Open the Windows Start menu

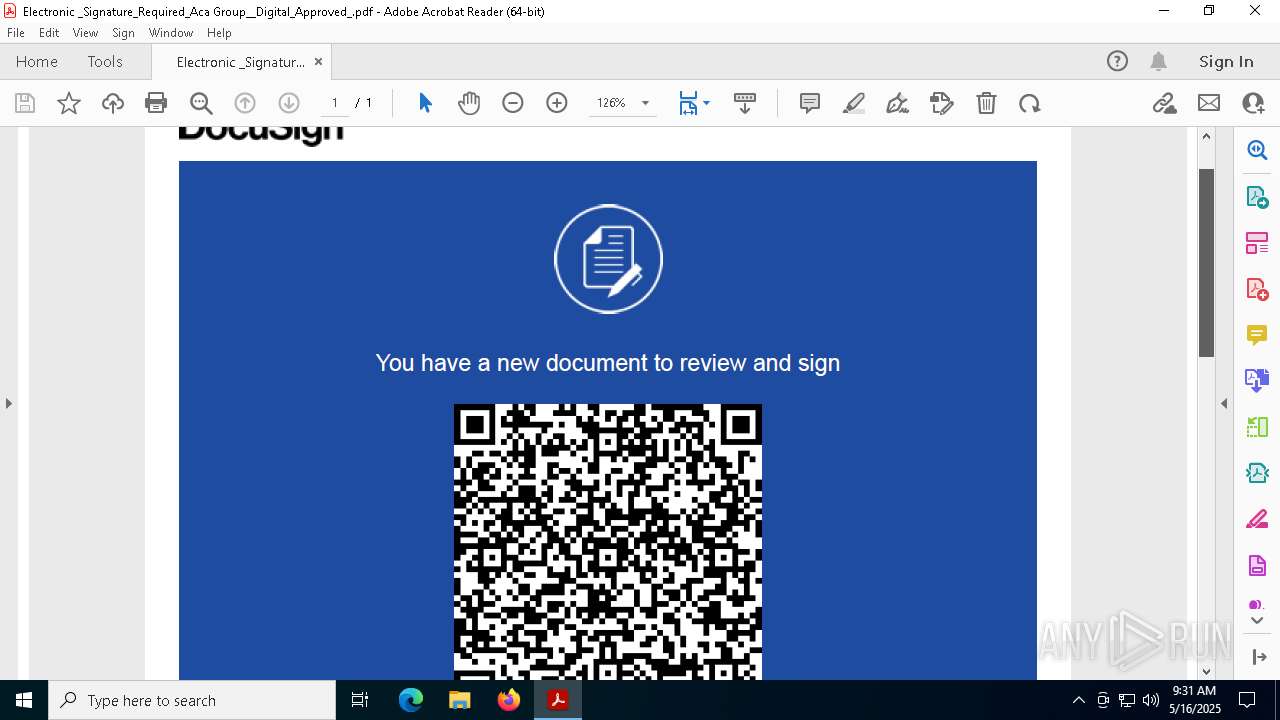pos(24,700)
